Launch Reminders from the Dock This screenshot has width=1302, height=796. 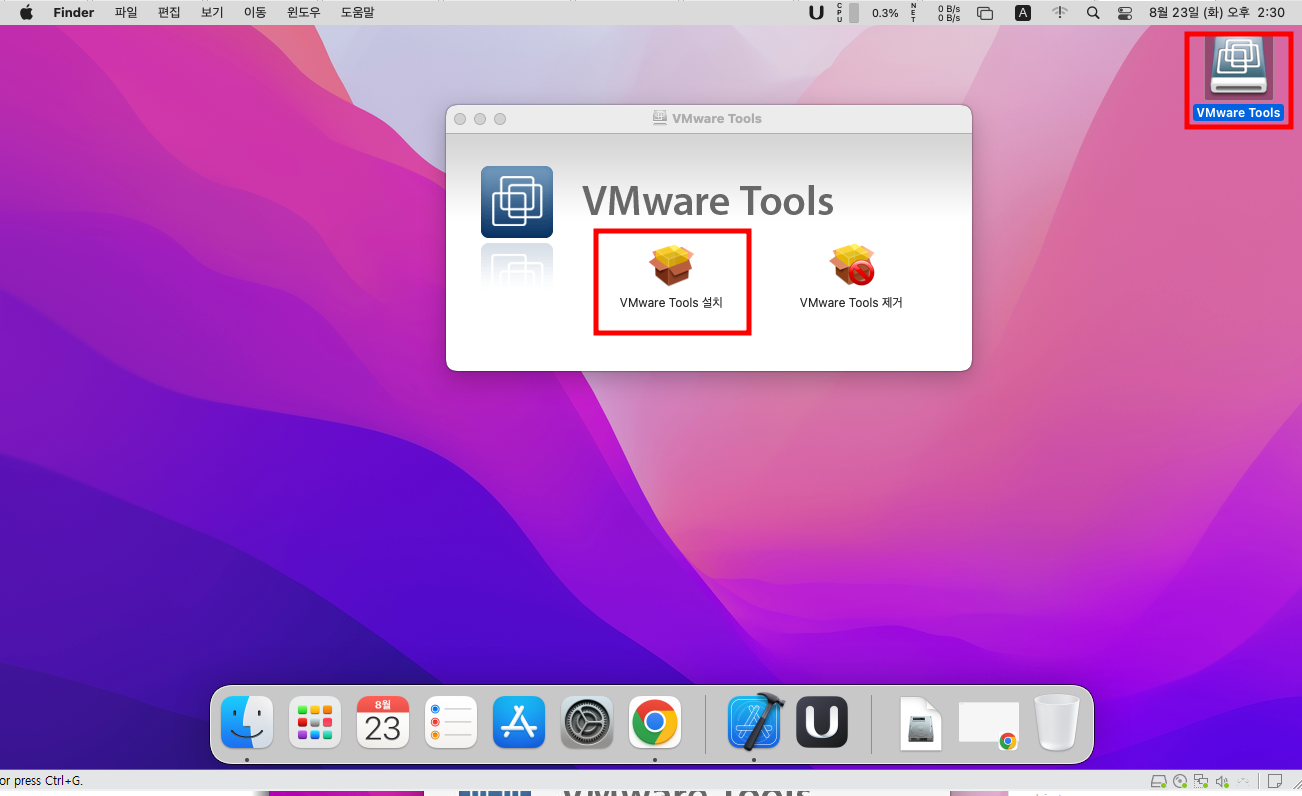coord(451,722)
